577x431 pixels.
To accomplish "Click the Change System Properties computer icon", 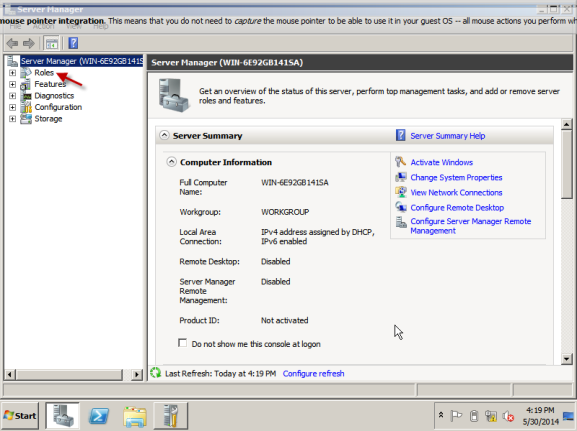I will (400, 177).
